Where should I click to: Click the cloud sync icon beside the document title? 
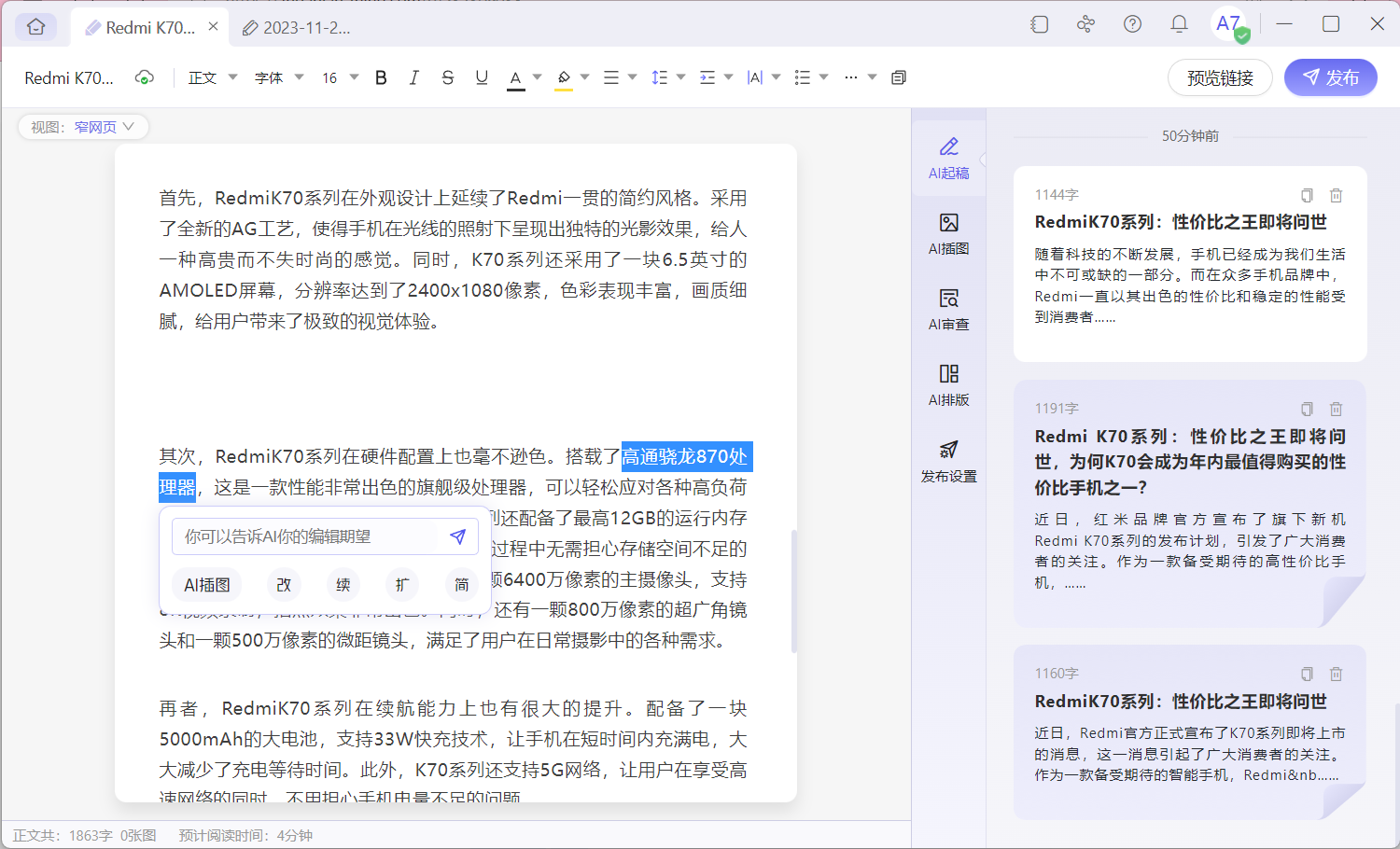[145, 78]
